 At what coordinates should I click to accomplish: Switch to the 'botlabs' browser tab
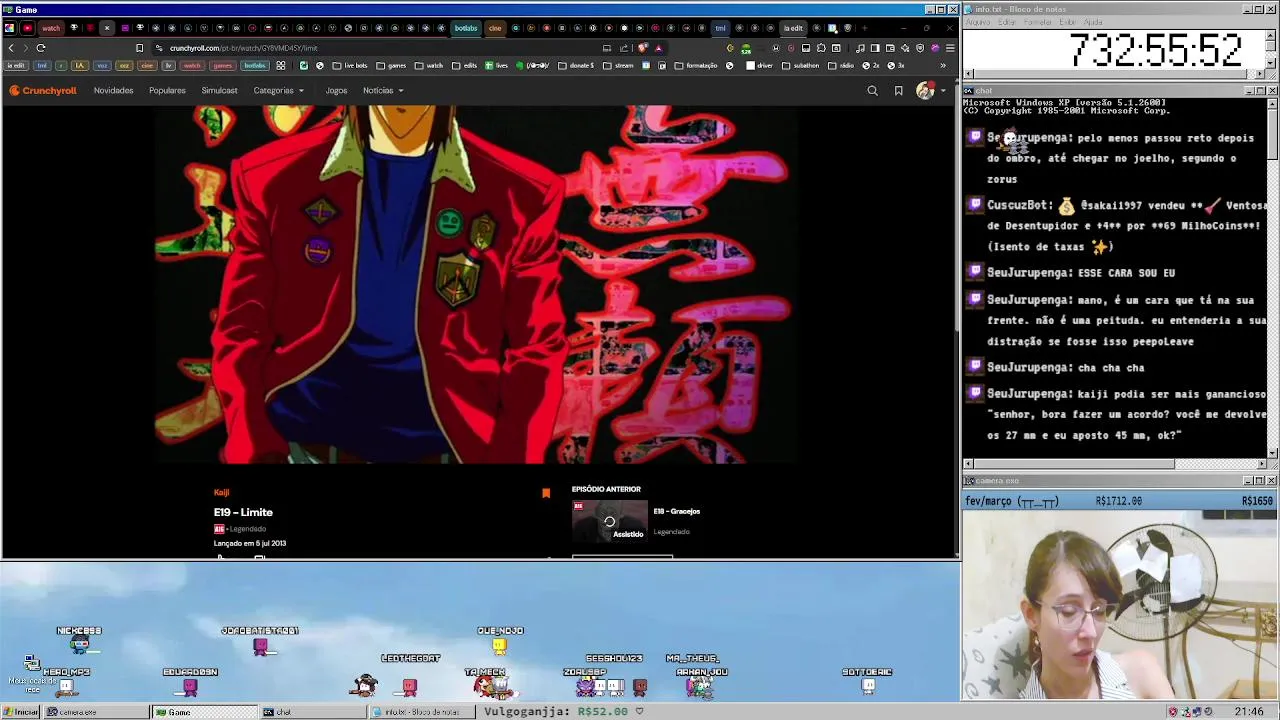pos(466,28)
